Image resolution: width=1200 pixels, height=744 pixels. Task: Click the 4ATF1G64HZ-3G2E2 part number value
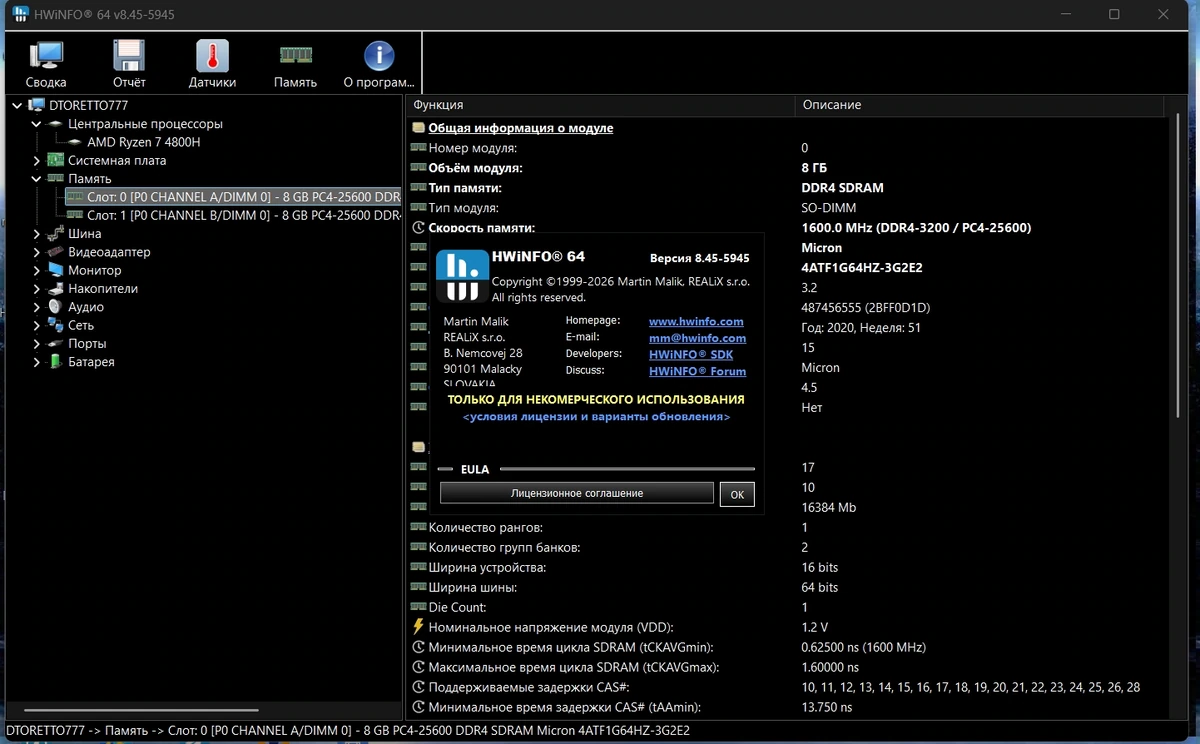coord(862,267)
